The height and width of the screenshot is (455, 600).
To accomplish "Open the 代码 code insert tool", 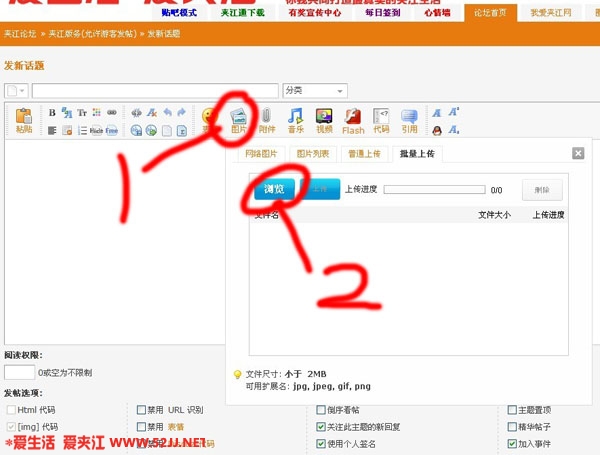I will tap(381, 119).
